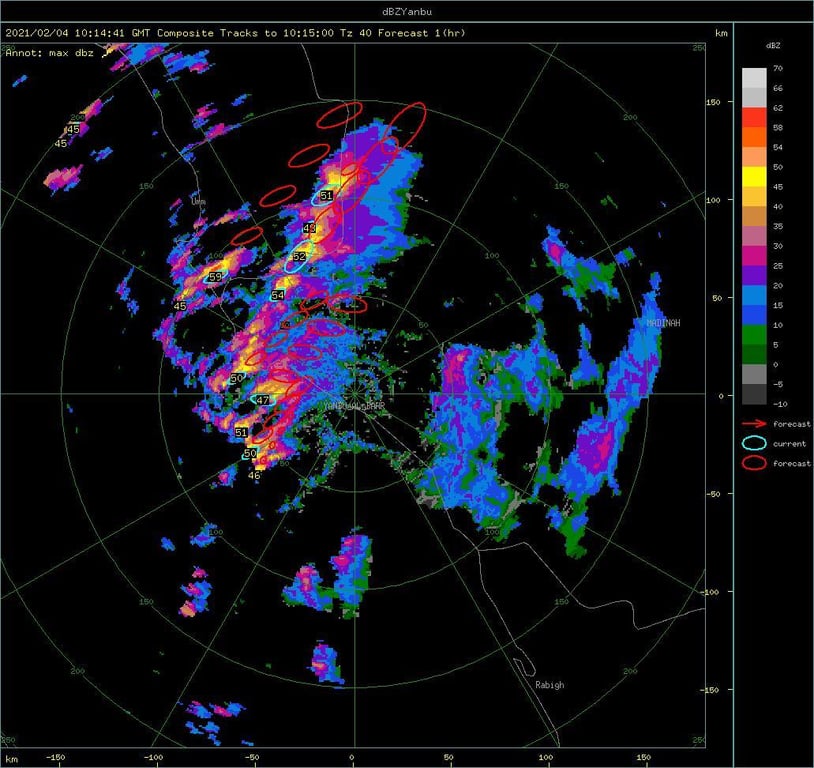Click the storm label 52
Screen dimensions: 814x768
pyautogui.click(x=300, y=256)
